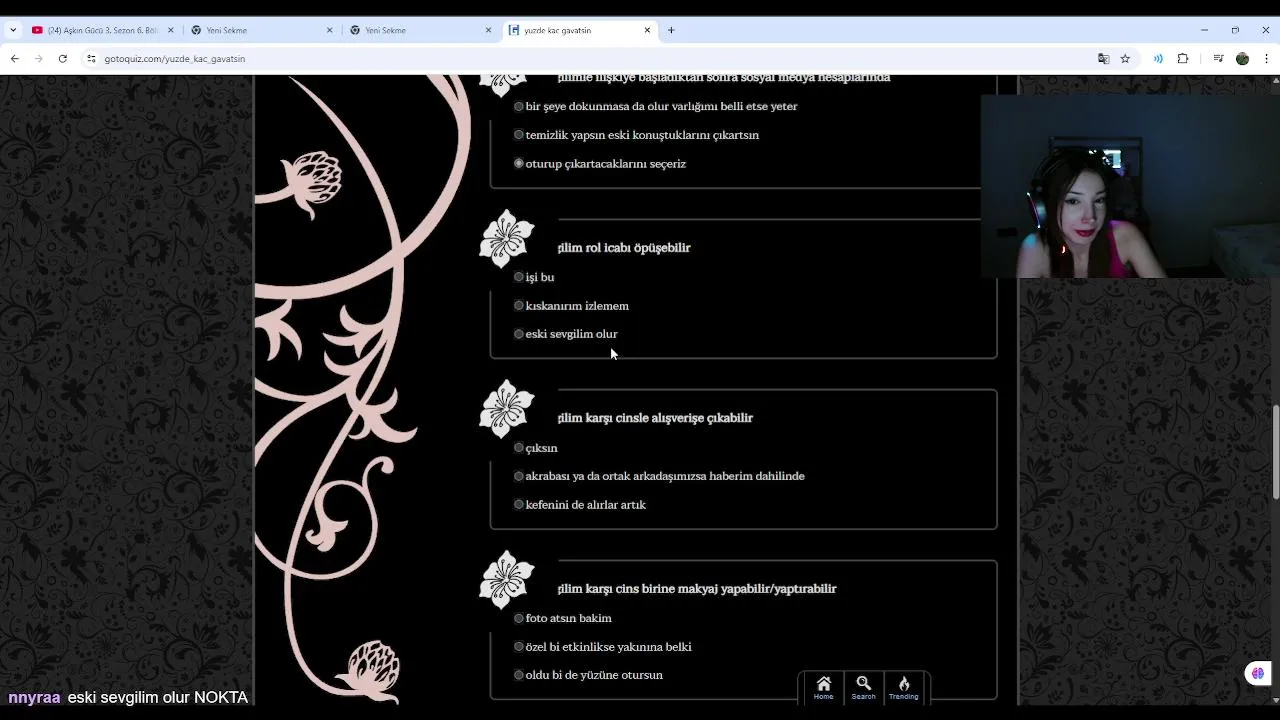
Task: Open the translate page icon
Action: (x=1103, y=59)
